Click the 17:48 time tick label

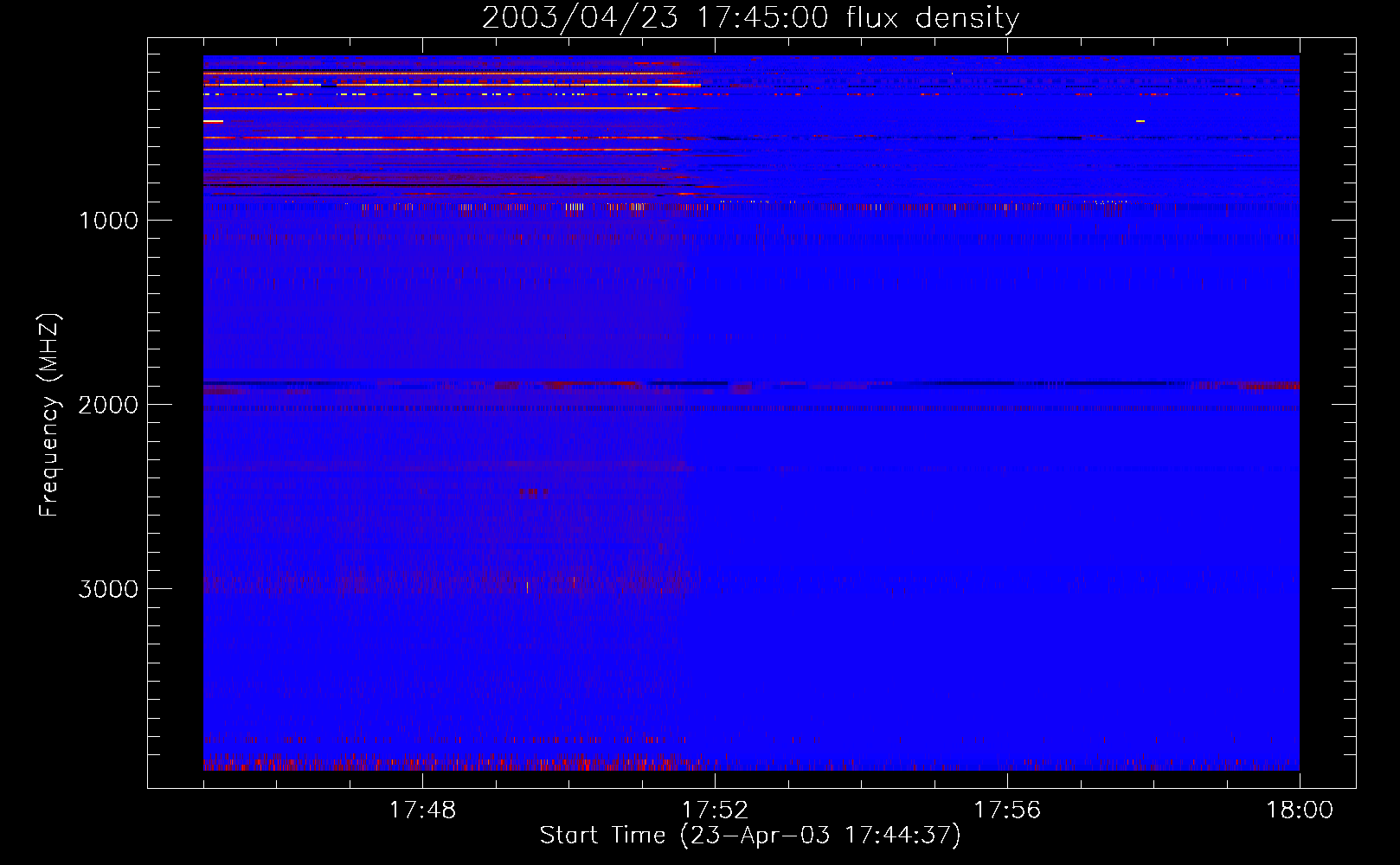[422, 811]
